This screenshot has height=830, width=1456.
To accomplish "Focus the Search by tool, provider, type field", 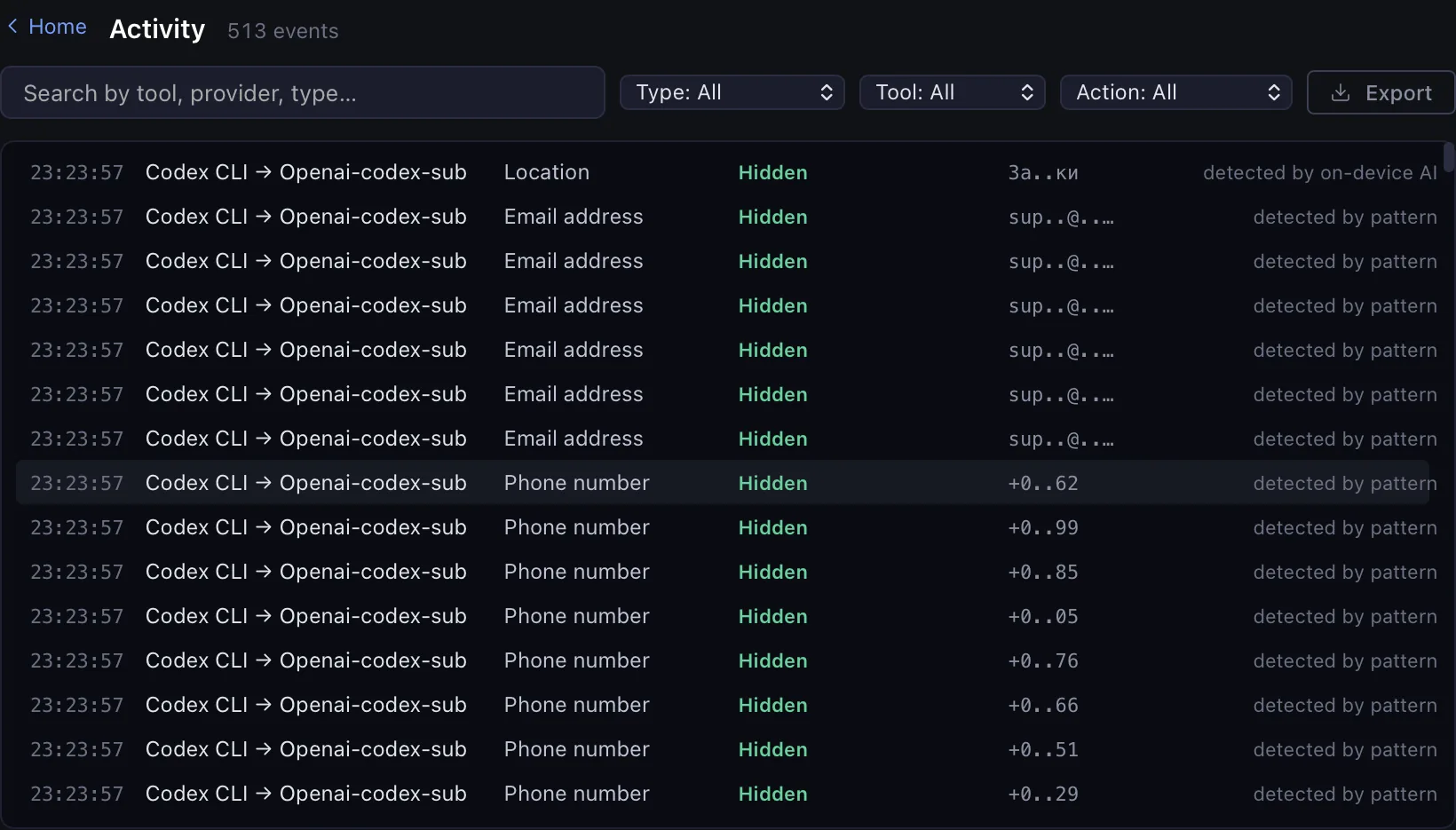I will coord(303,93).
